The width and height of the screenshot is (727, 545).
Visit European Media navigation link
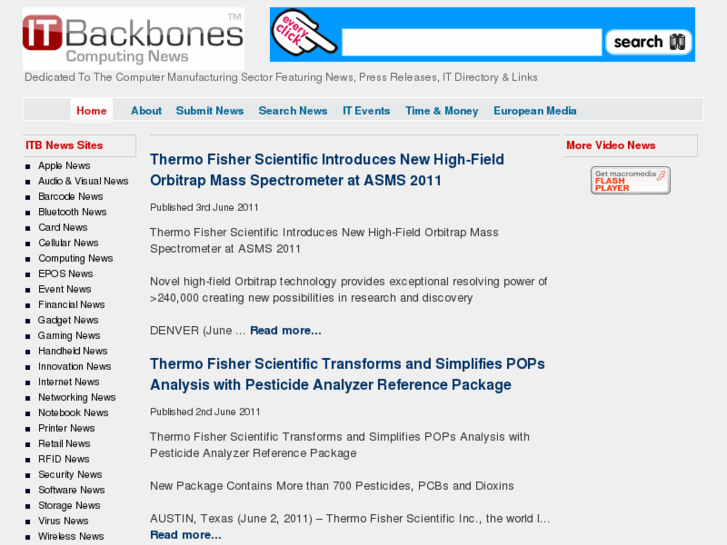pos(535,111)
